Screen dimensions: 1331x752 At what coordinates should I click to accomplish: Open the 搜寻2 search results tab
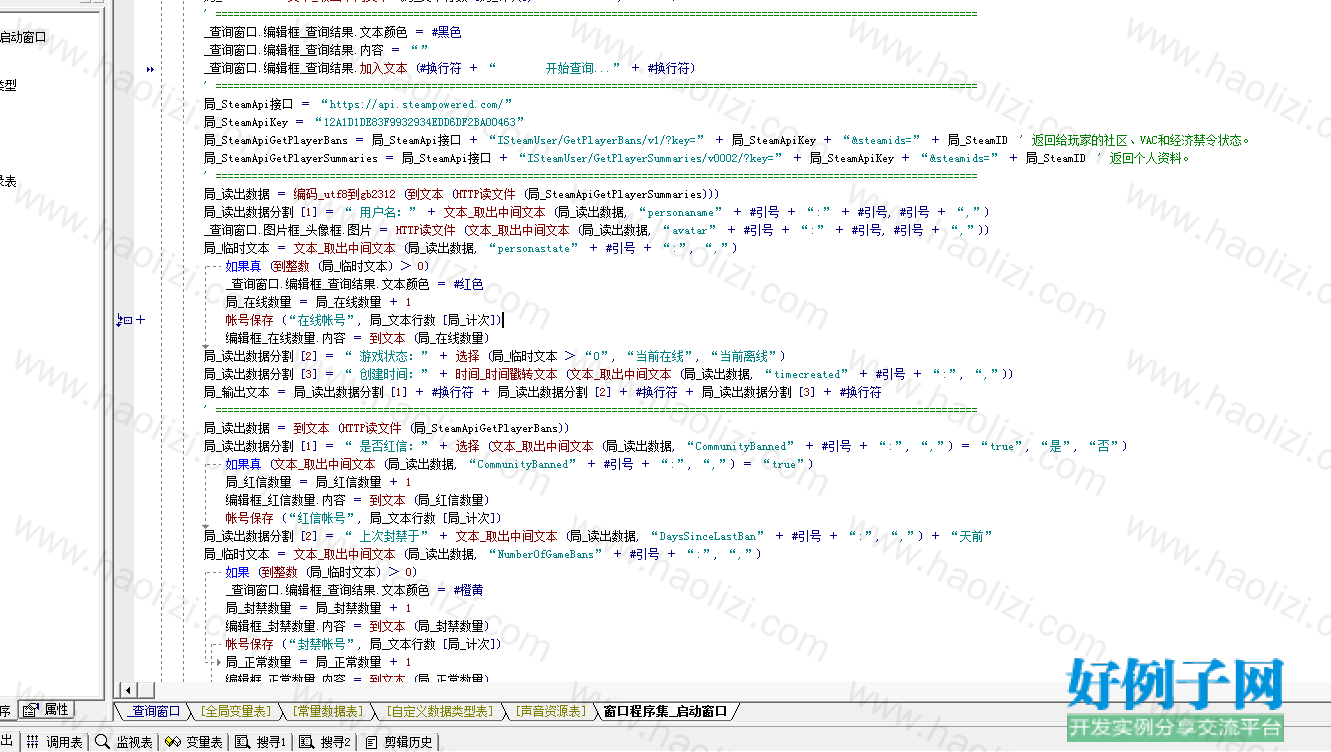tap(326, 742)
